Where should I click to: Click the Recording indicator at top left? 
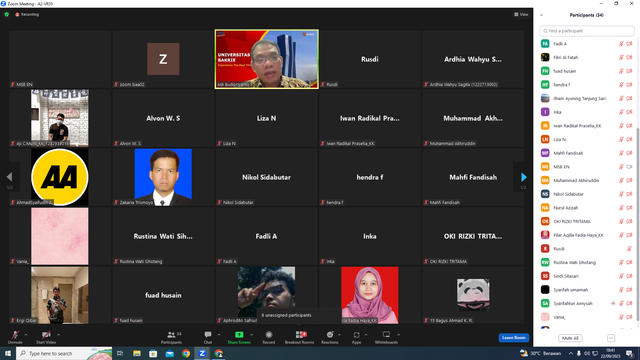pos(27,14)
